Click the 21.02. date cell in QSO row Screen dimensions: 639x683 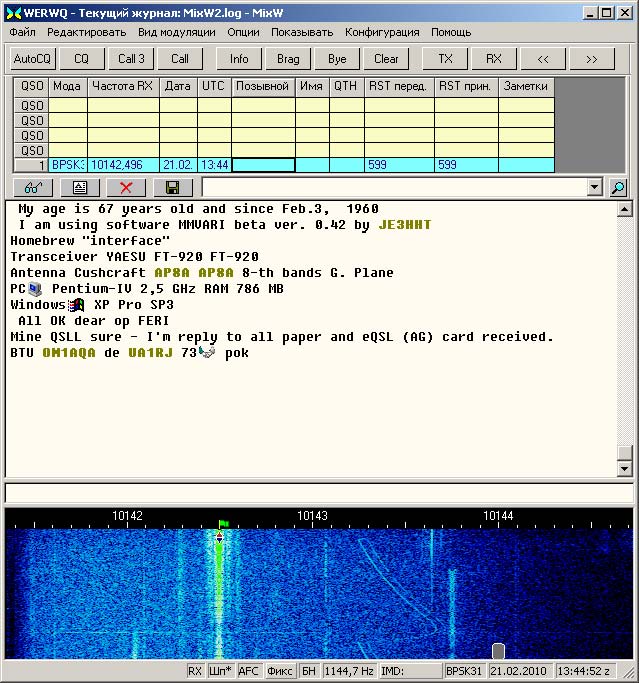178,165
